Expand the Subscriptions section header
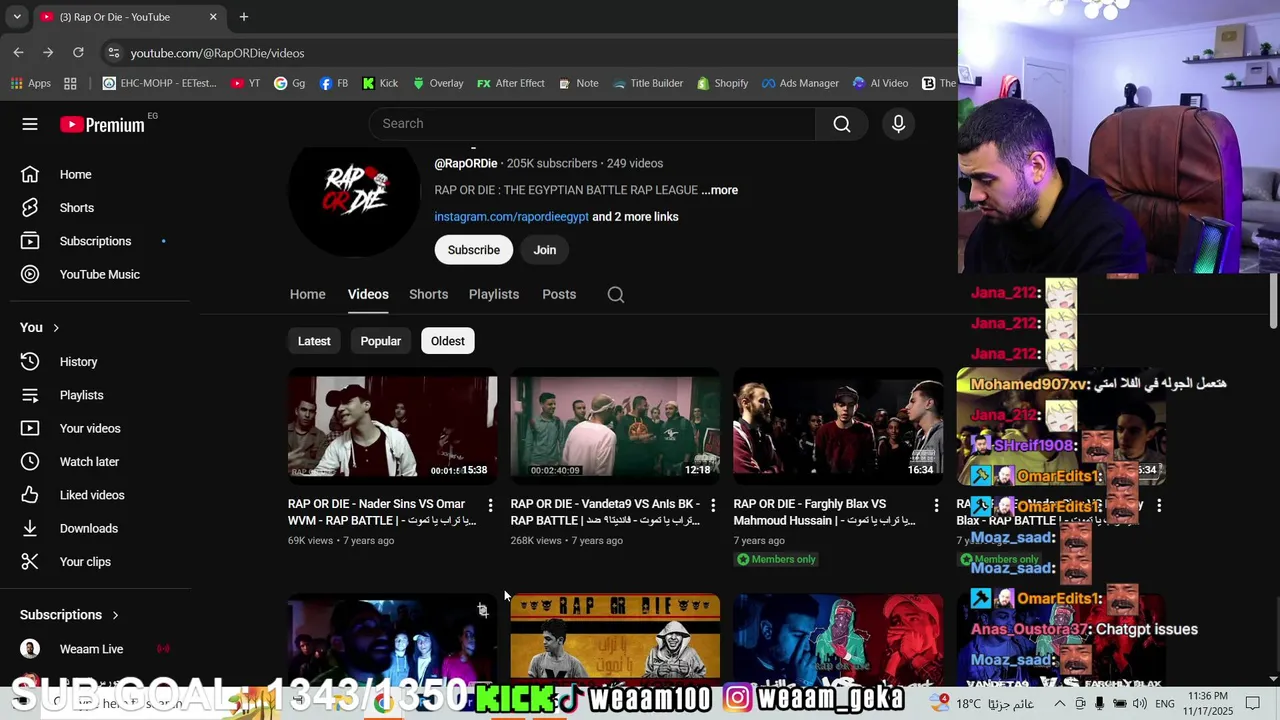Viewport: 1280px width, 720px height. click(x=70, y=615)
